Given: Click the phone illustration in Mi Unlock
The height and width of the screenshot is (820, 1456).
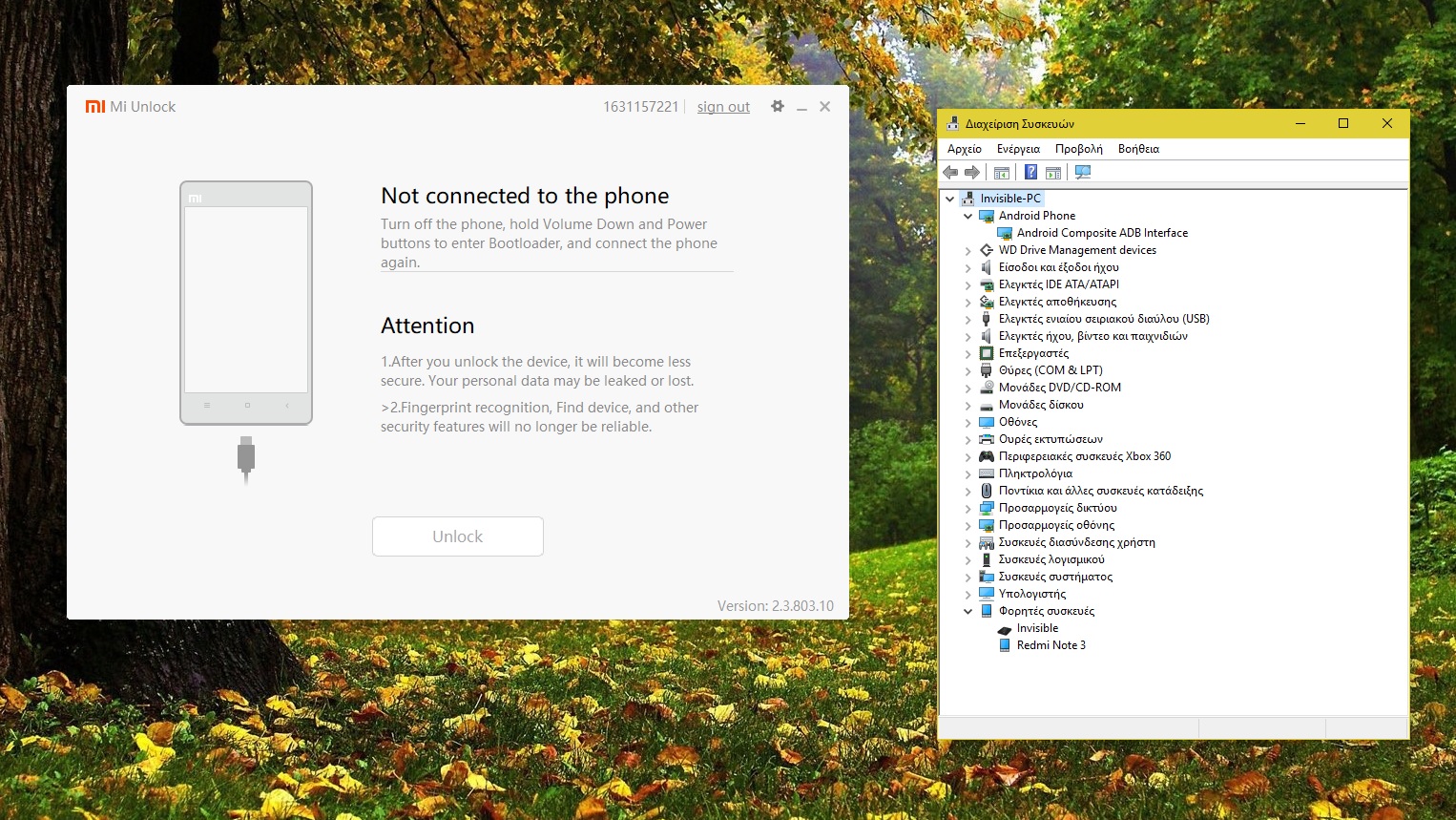Looking at the screenshot, I should (x=246, y=303).
